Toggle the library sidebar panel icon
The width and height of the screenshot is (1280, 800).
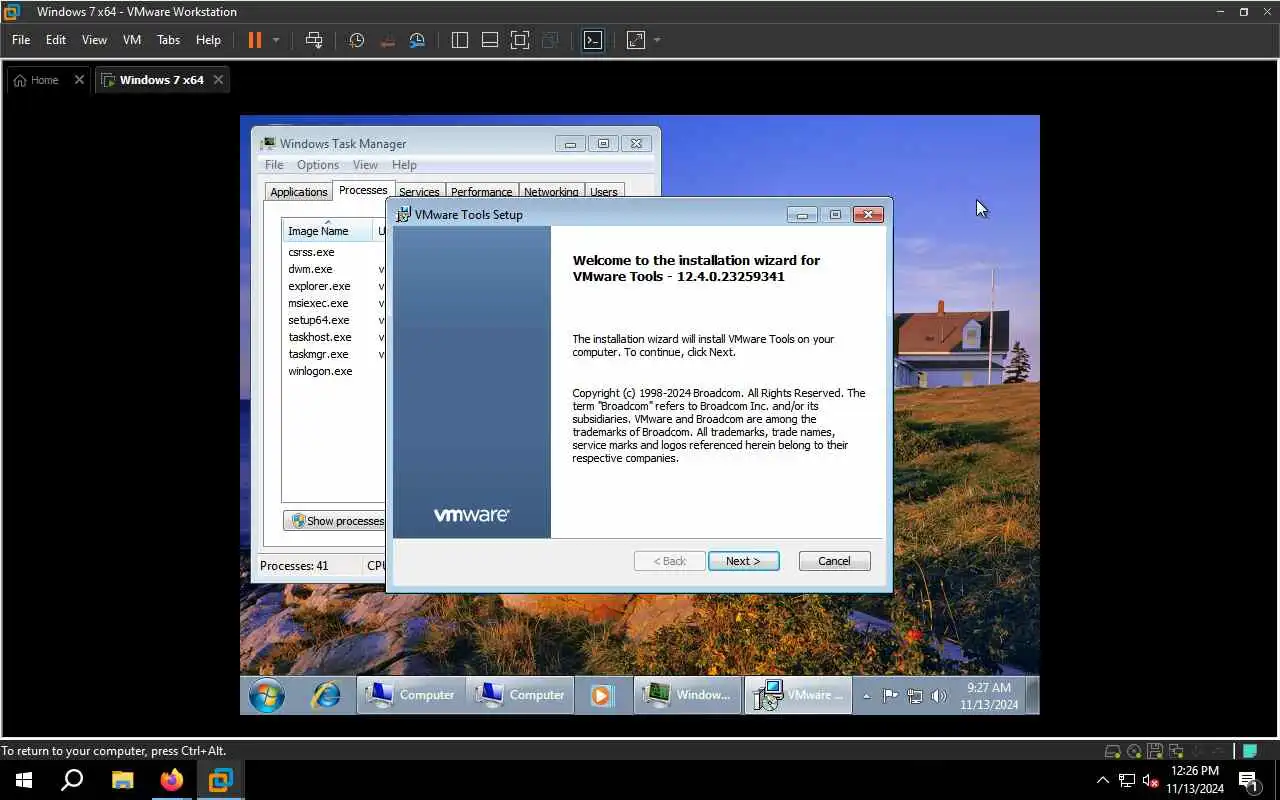460,40
